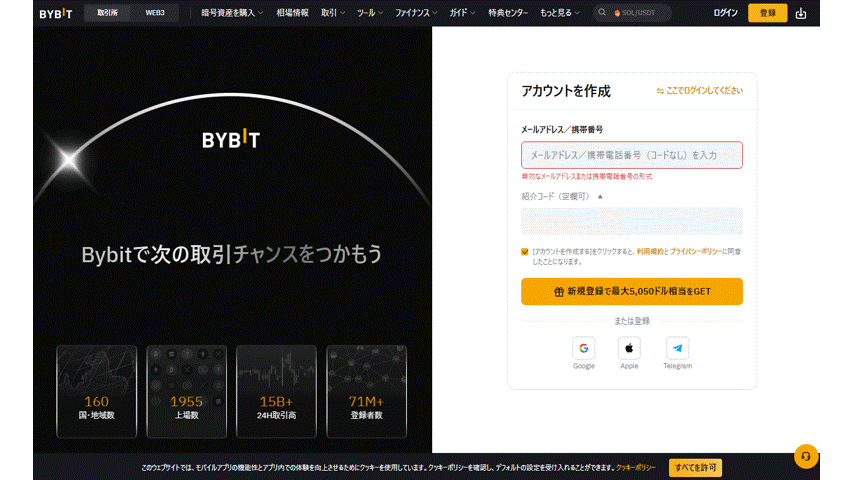Open the headset support chat icon
The width and height of the screenshot is (853, 480).
(806, 456)
